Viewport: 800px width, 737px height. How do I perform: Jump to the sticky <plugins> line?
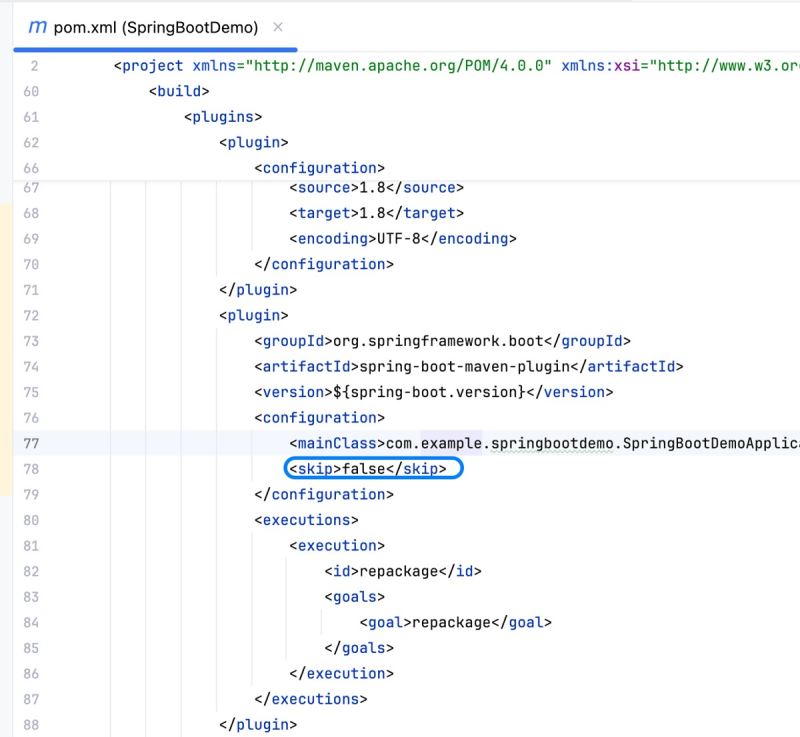click(223, 117)
